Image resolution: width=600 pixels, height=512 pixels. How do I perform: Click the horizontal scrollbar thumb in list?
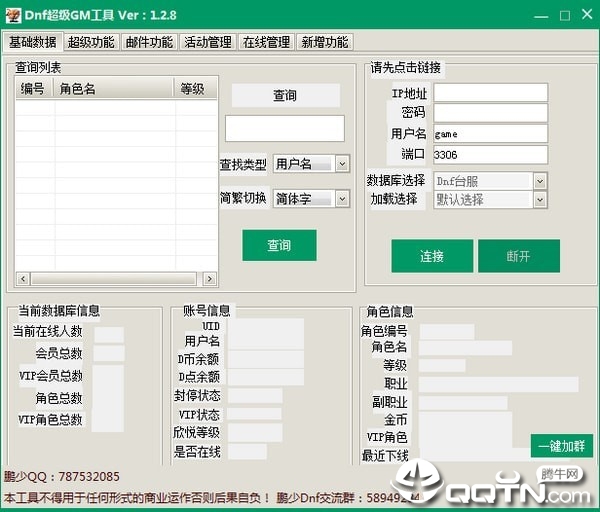pyautogui.click(x=114, y=279)
